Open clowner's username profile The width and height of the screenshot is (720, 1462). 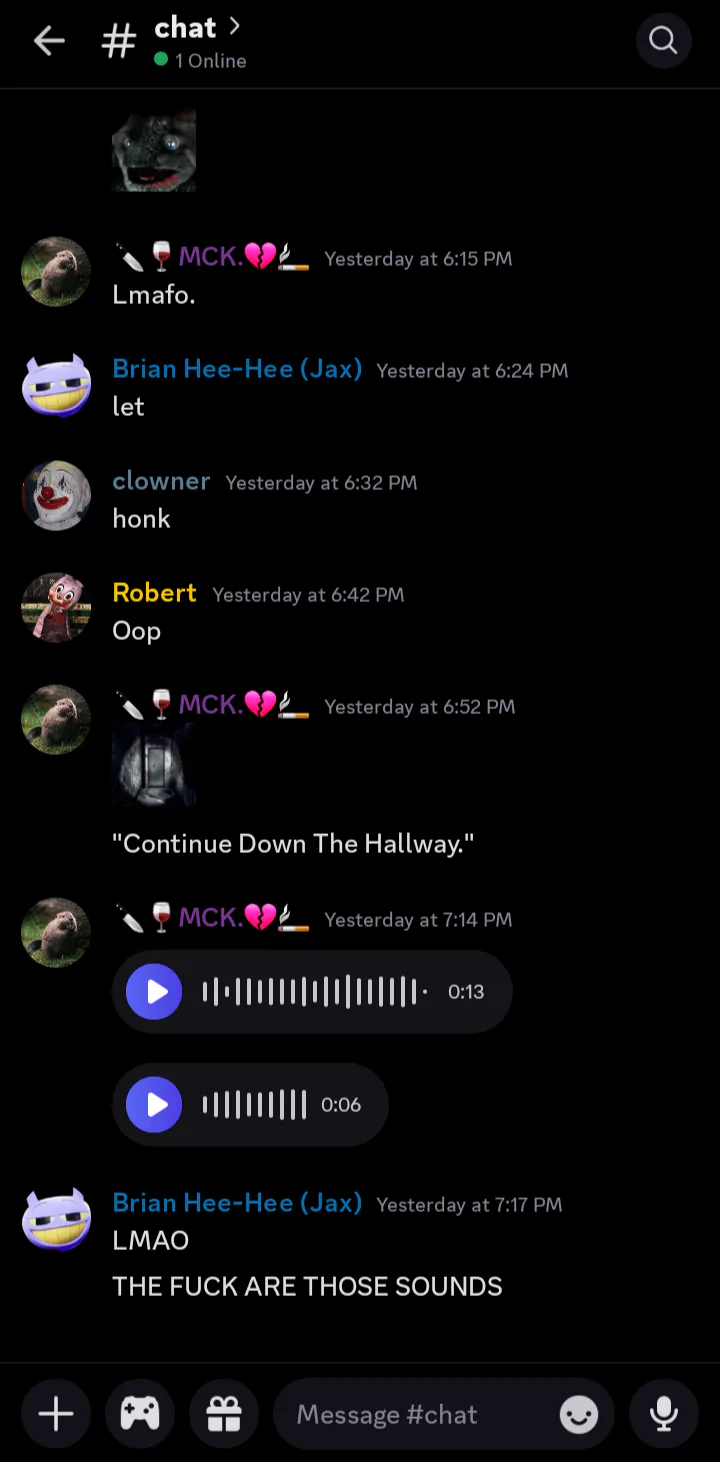click(161, 481)
